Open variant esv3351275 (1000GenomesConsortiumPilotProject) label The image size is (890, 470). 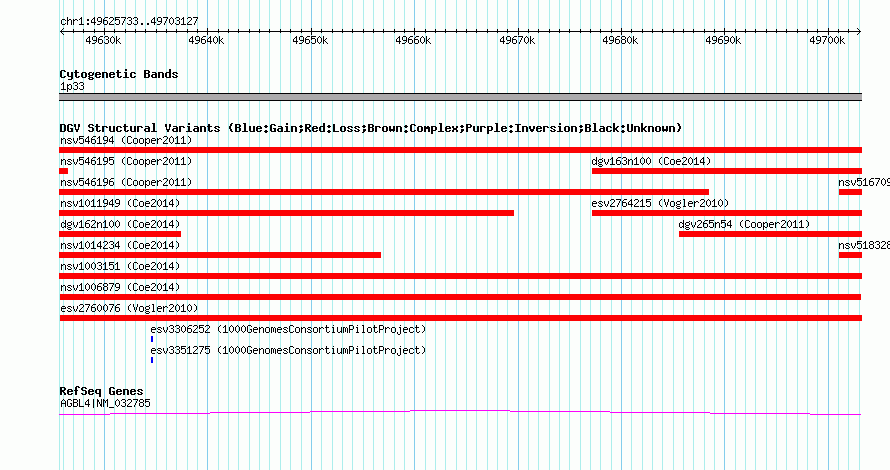point(288,350)
